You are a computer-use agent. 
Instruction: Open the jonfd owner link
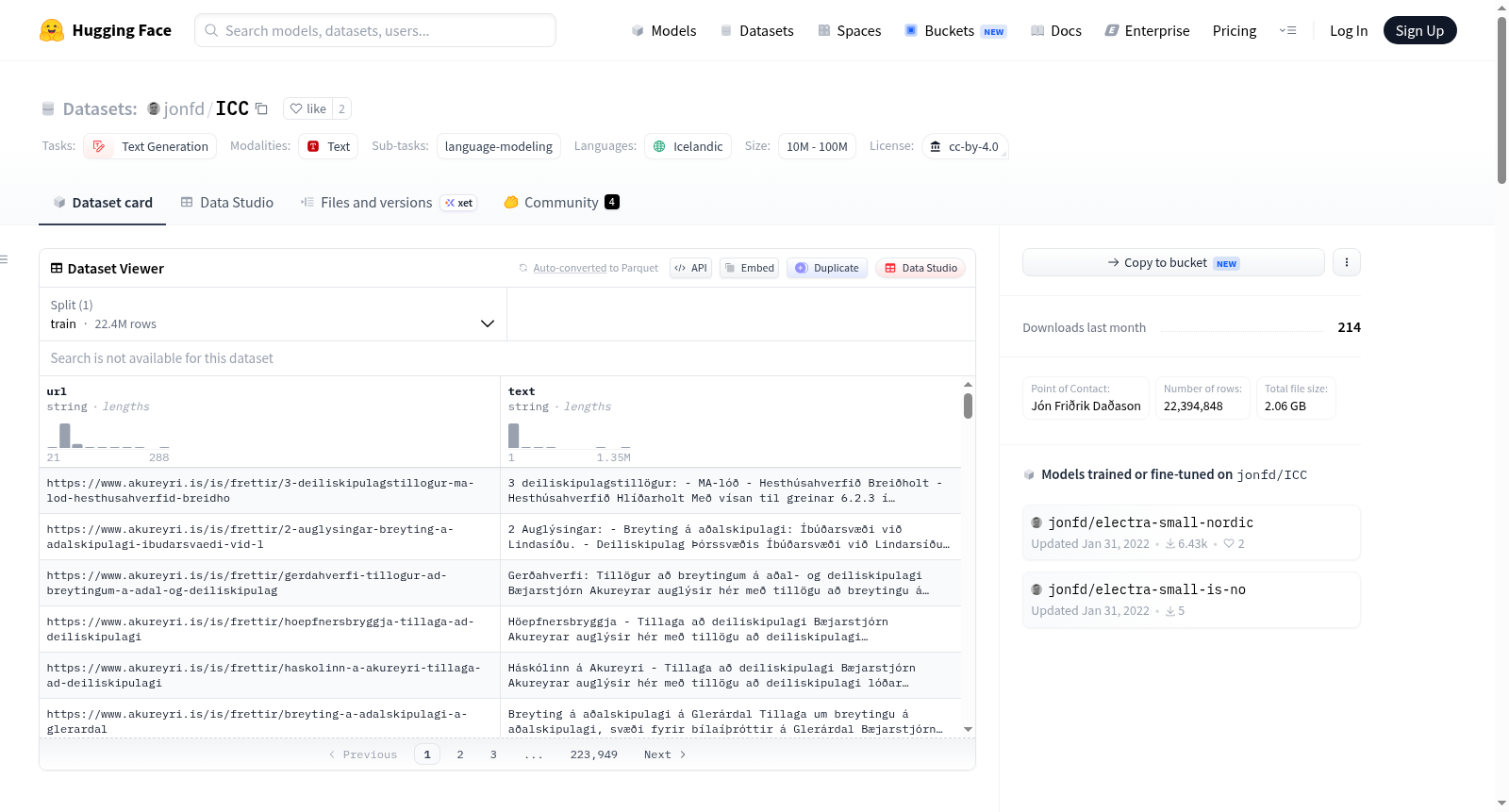point(184,108)
